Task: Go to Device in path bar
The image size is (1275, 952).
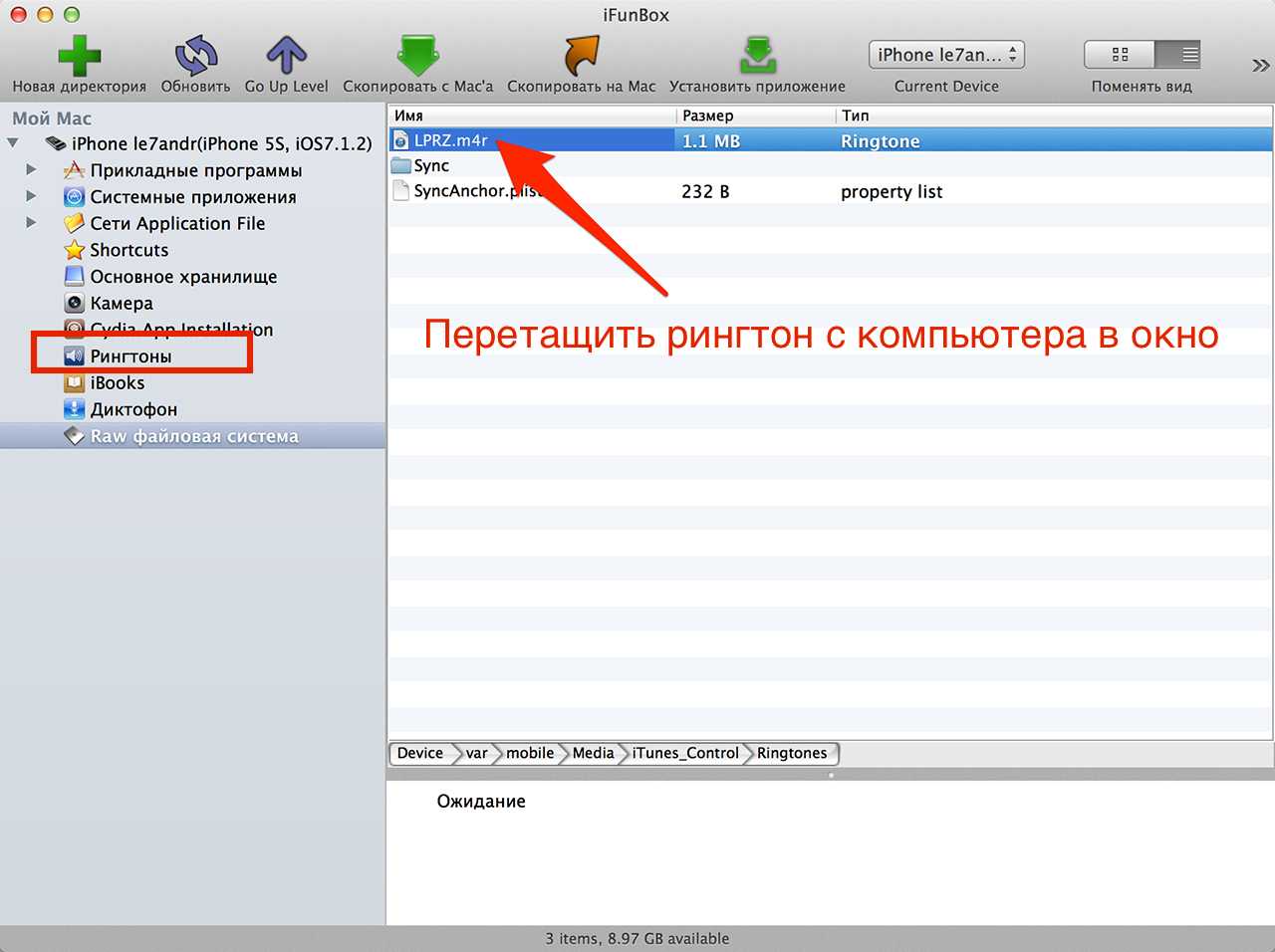Action: [420, 753]
